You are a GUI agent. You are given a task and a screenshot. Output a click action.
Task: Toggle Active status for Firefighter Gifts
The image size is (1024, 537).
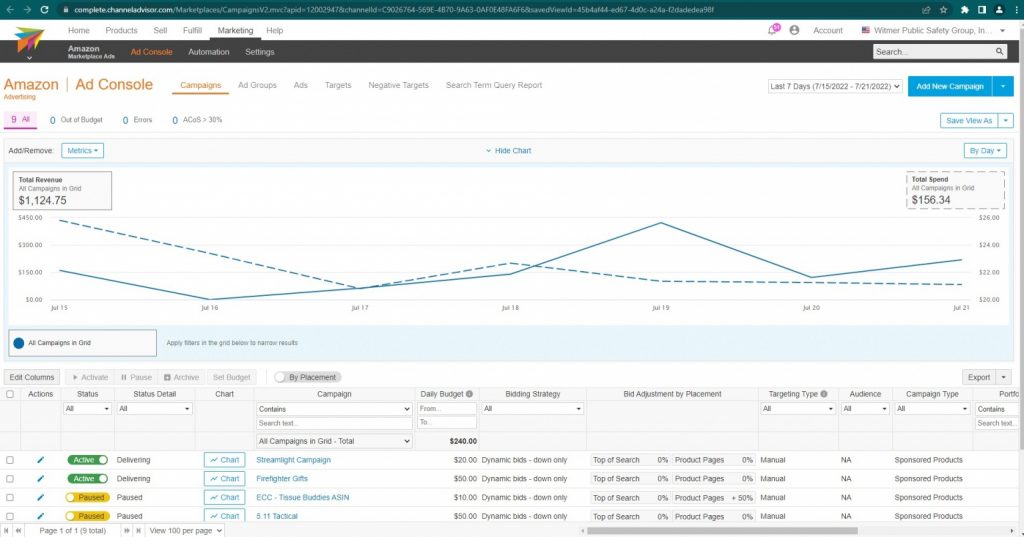point(88,479)
